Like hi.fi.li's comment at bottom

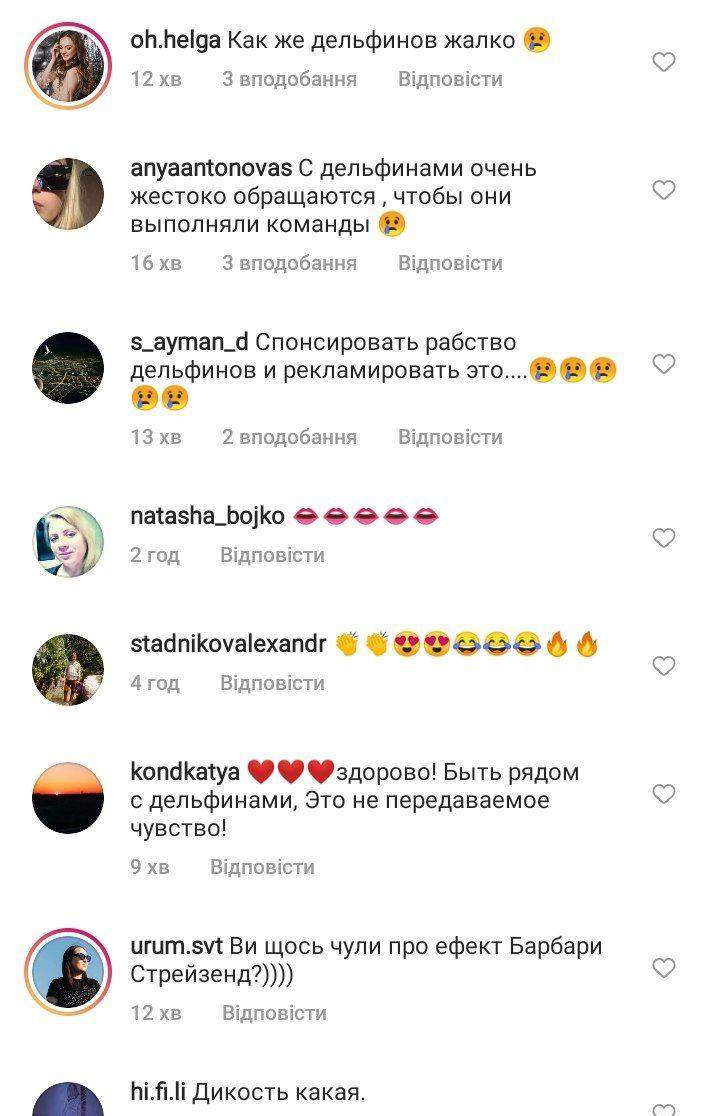[663, 1109]
